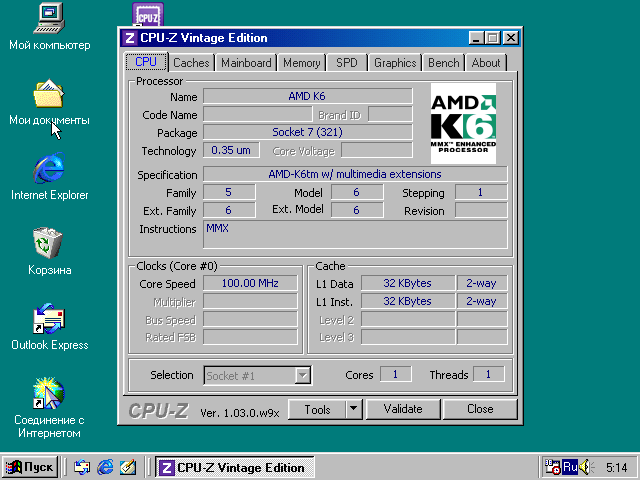Minimize the CPU-Z window
Viewport: 640px width, 480px height.
476,38
